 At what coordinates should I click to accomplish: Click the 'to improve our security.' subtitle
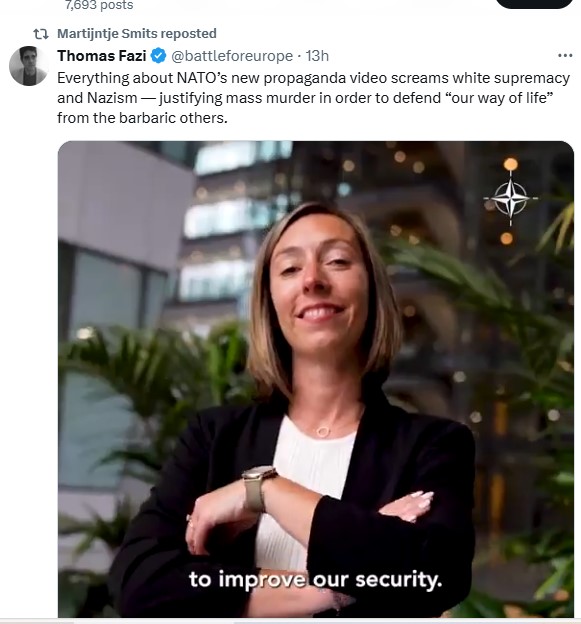(x=316, y=579)
